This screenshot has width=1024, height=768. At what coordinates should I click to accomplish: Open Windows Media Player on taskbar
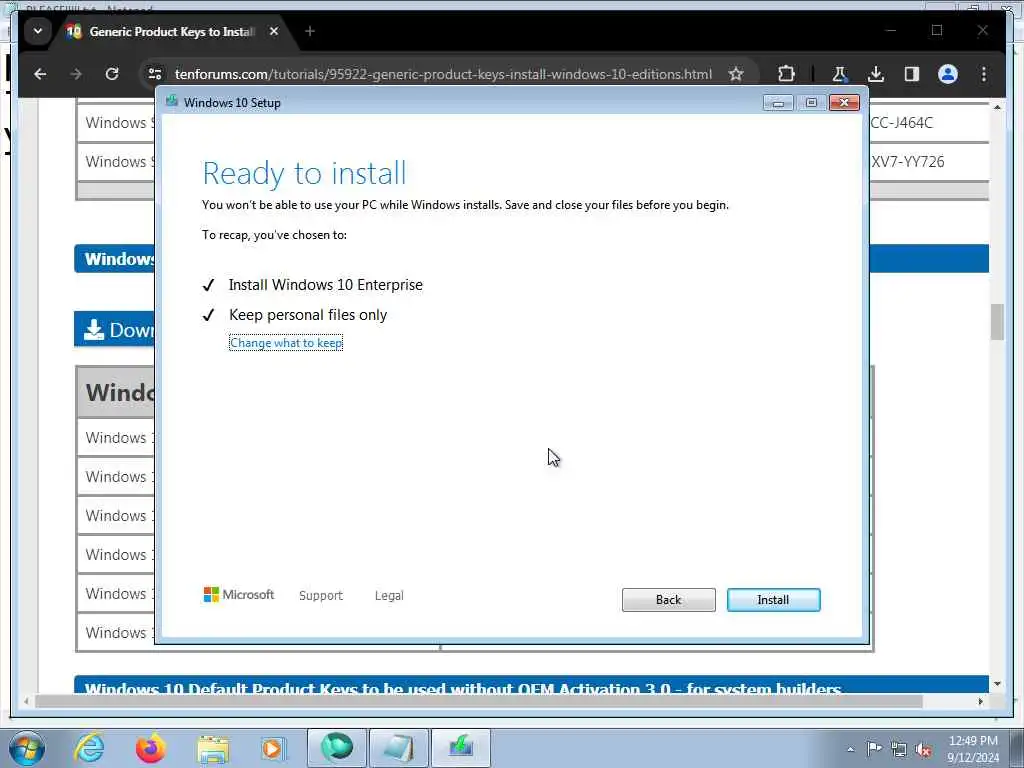tap(273, 748)
